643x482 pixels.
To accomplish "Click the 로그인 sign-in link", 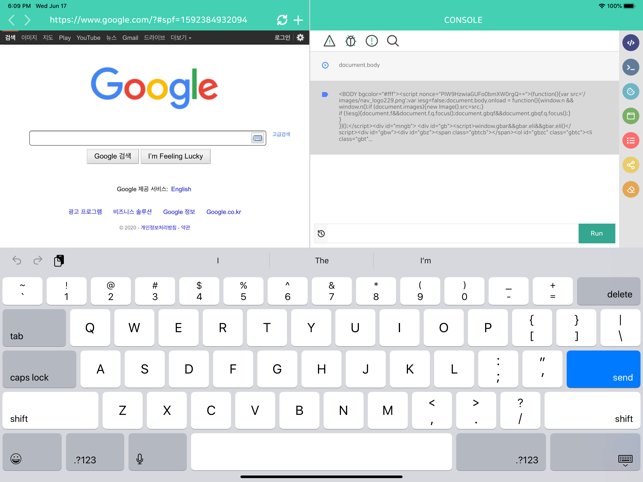I will coord(282,37).
